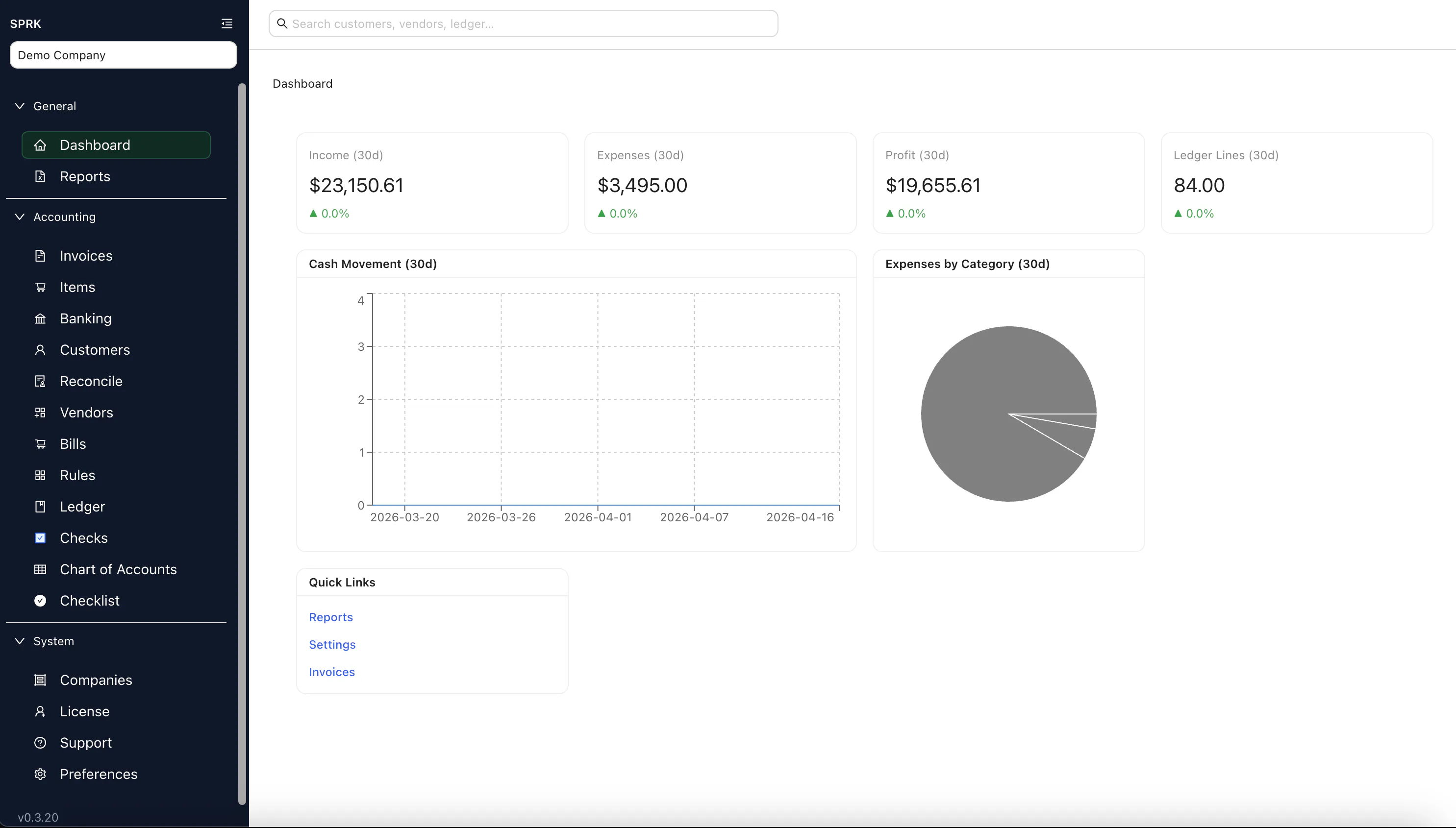Collapse the General section

point(19,106)
